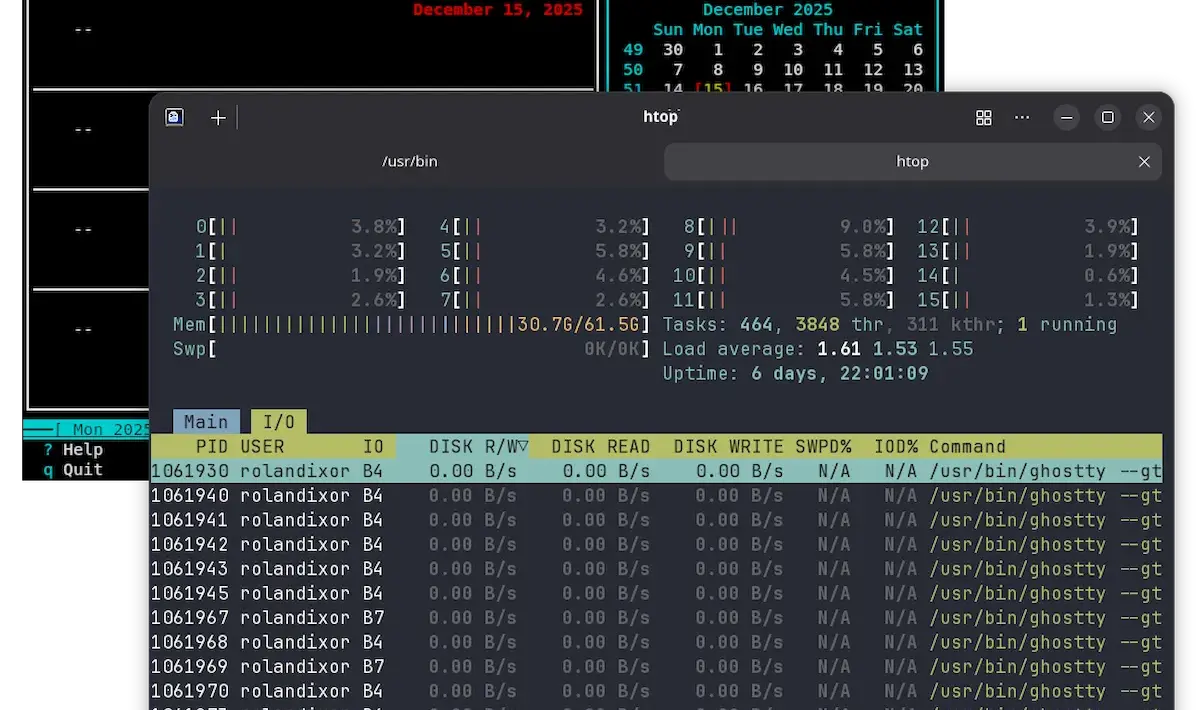Switch to the Main tab in htop
This screenshot has height=710, width=1200.
click(x=206, y=422)
